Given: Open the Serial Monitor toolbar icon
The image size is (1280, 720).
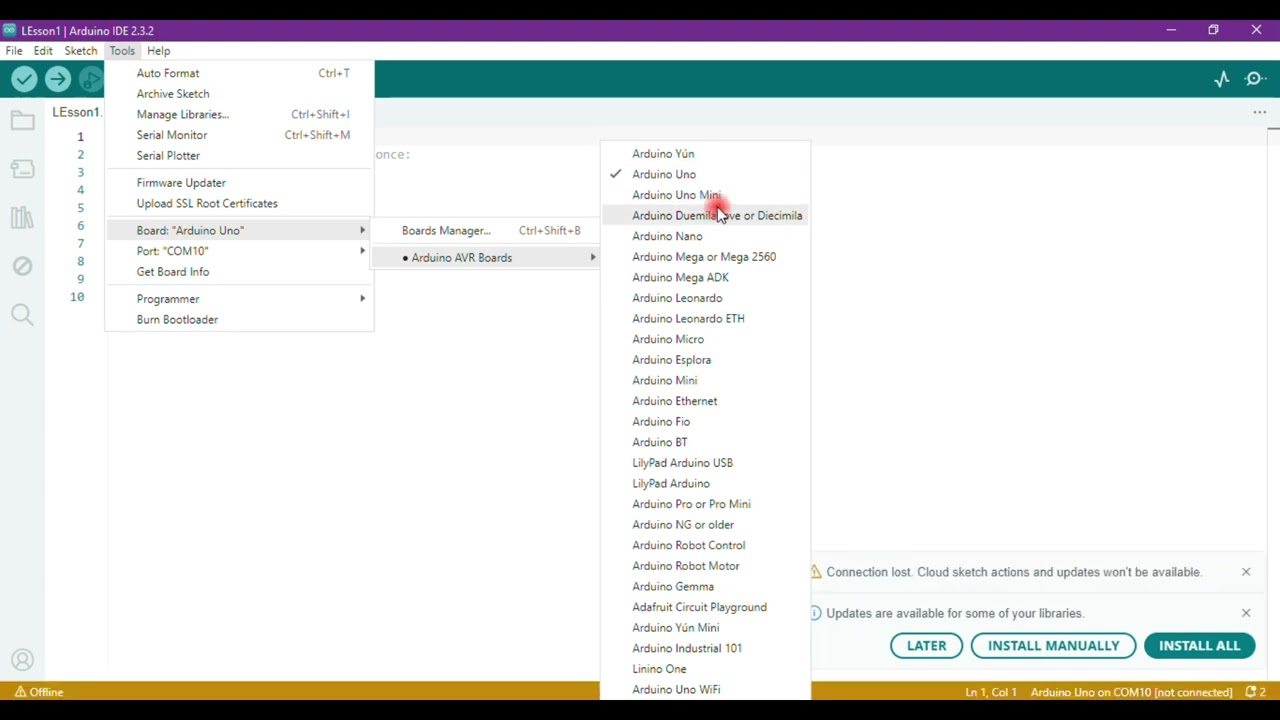Looking at the screenshot, I should (x=1256, y=79).
